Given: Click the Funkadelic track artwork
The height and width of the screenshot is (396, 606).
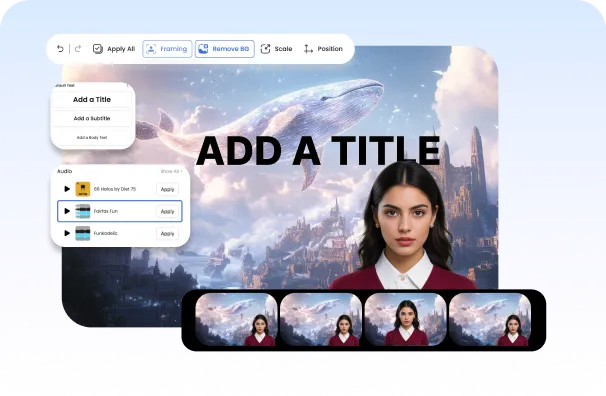Looking at the screenshot, I should pyautogui.click(x=83, y=233).
